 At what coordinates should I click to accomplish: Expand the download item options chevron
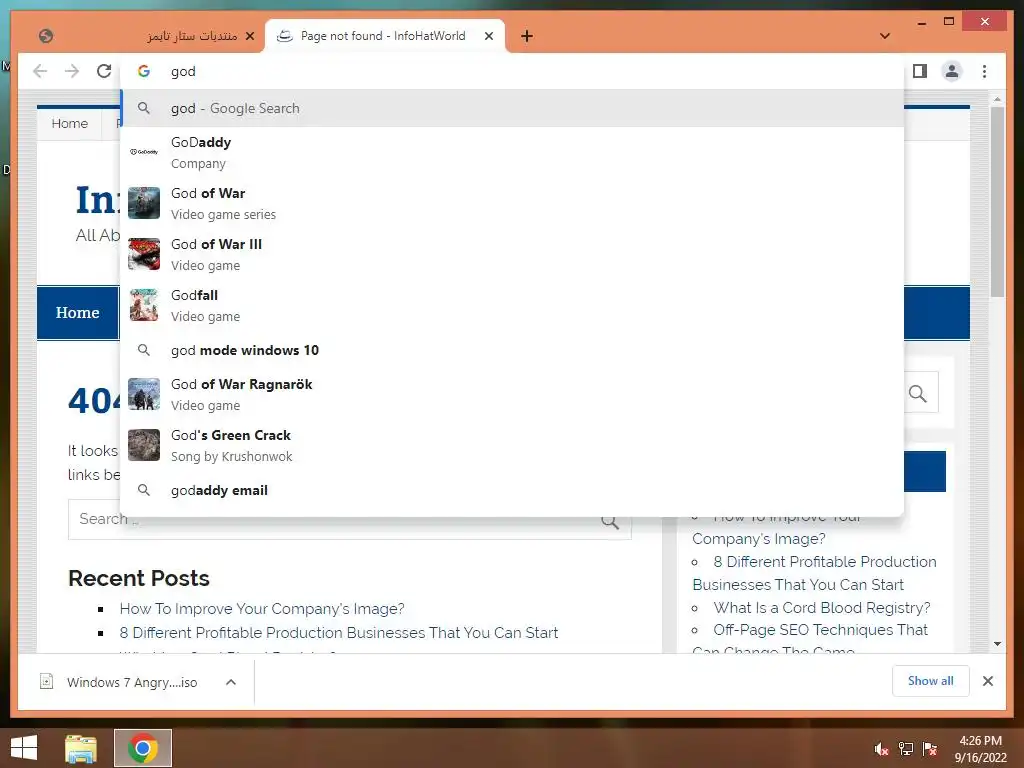click(x=231, y=682)
